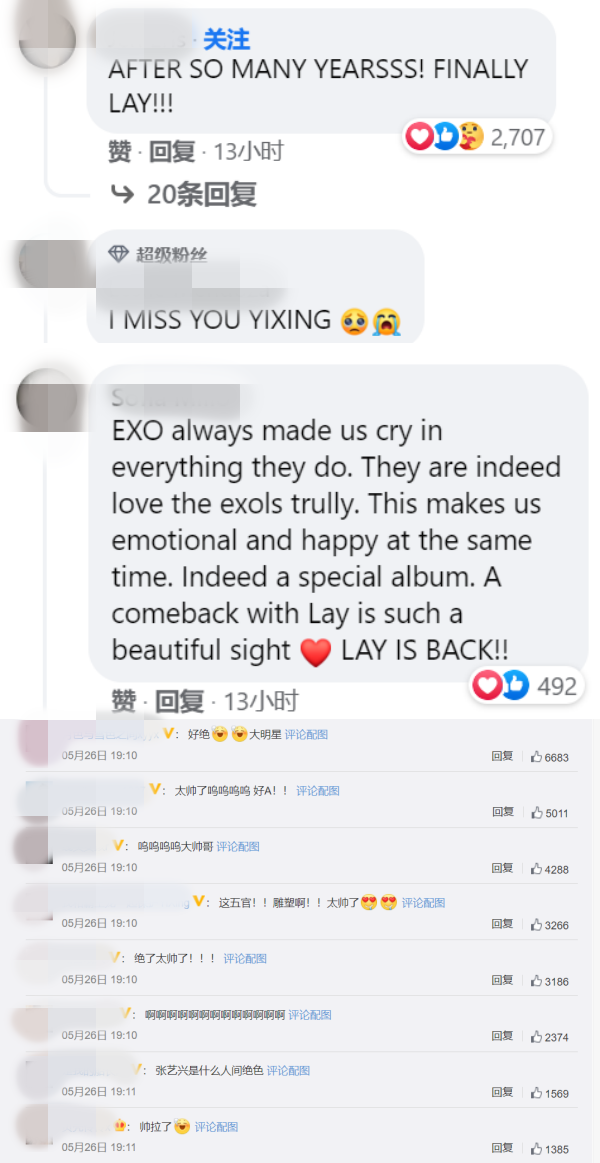
Task: Reply to the 帅拉了 comment
Action: [x=502, y=1147]
